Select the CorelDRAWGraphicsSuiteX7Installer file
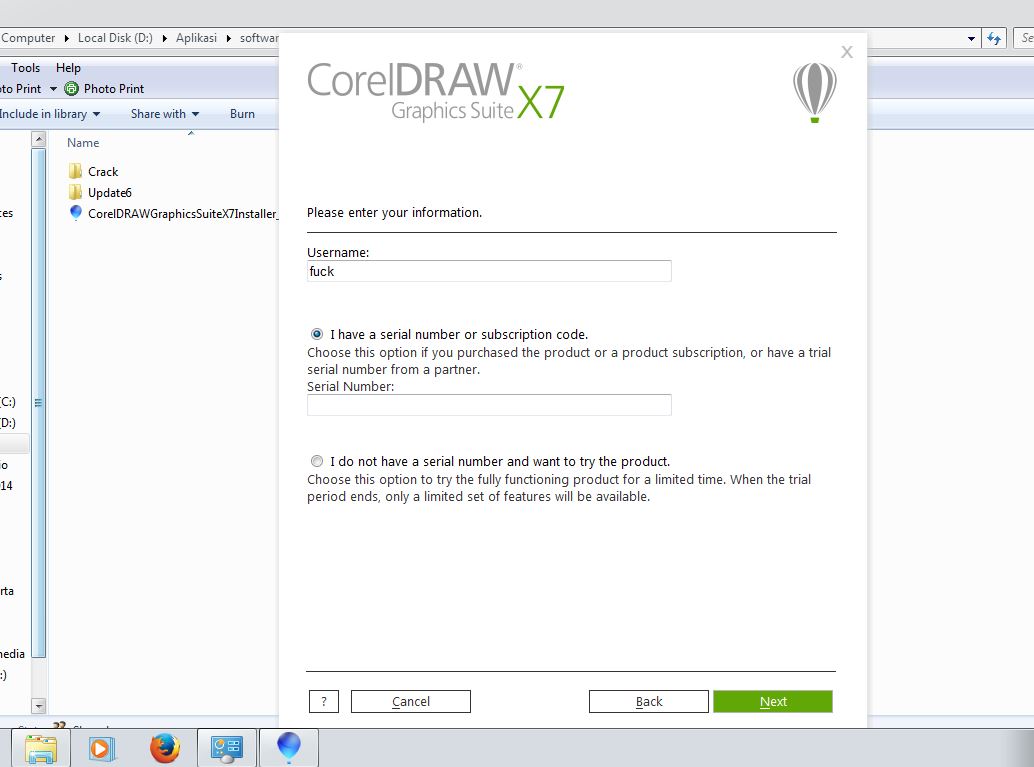This screenshot has width=1034, height=767. point(173,214)
